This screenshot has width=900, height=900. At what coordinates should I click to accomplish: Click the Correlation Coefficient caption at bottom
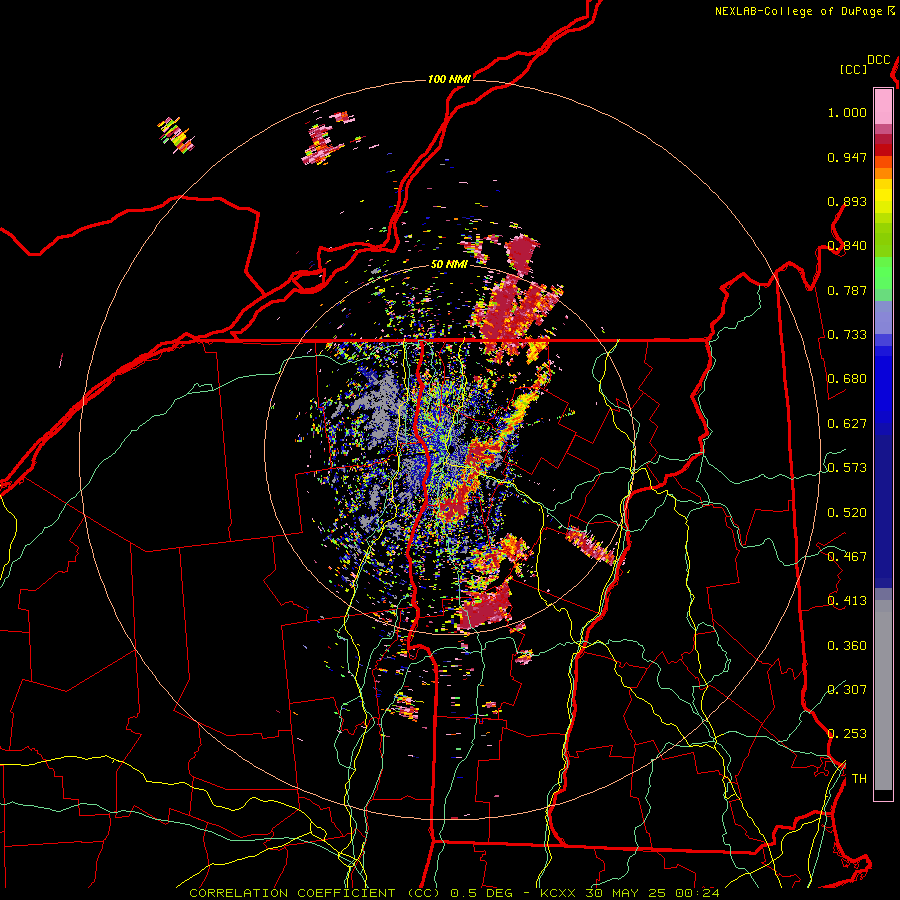point(454,893)
